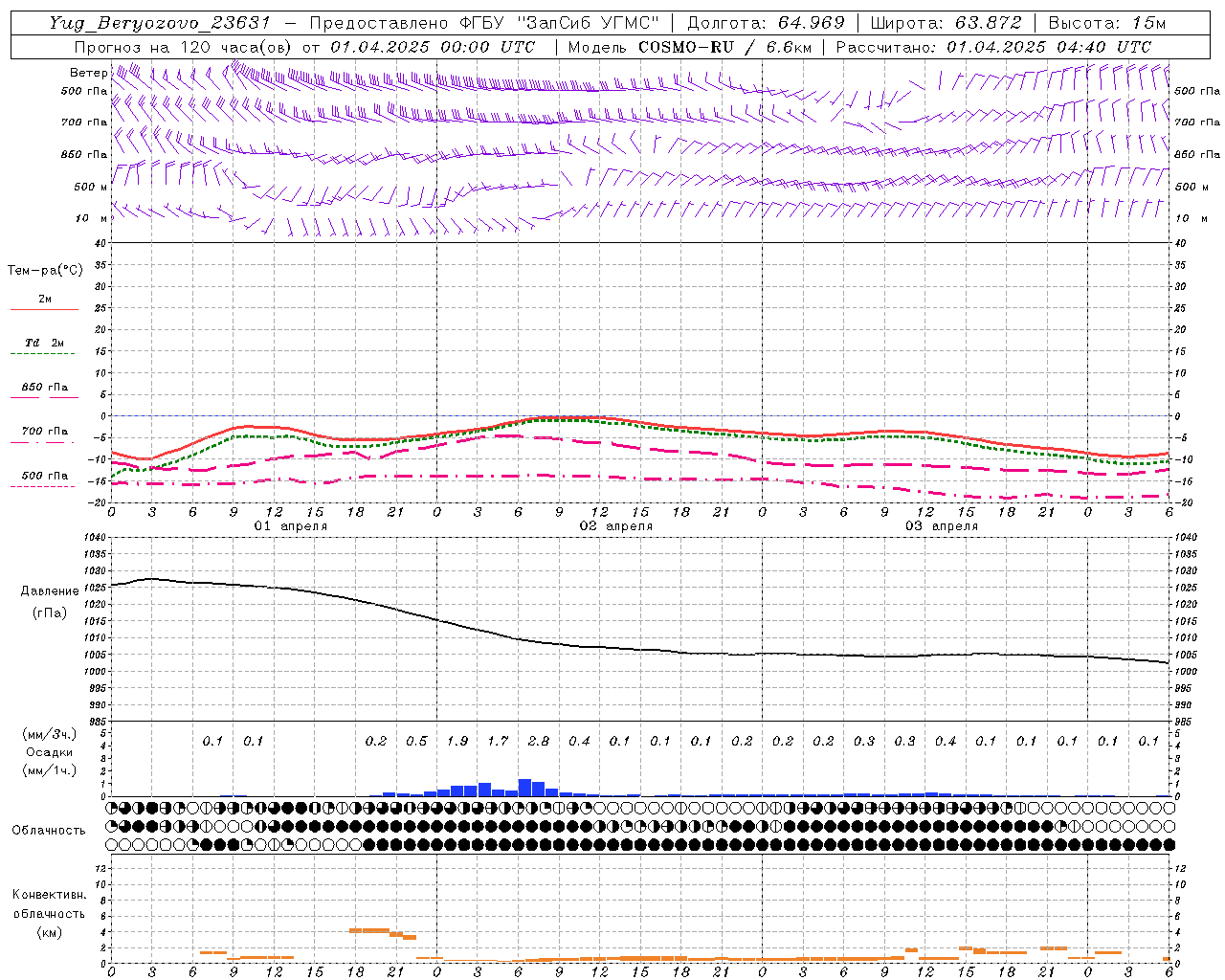Click the "Осадки" precipitation label
The image size is (1225, 980).
(x=50, y=752)
